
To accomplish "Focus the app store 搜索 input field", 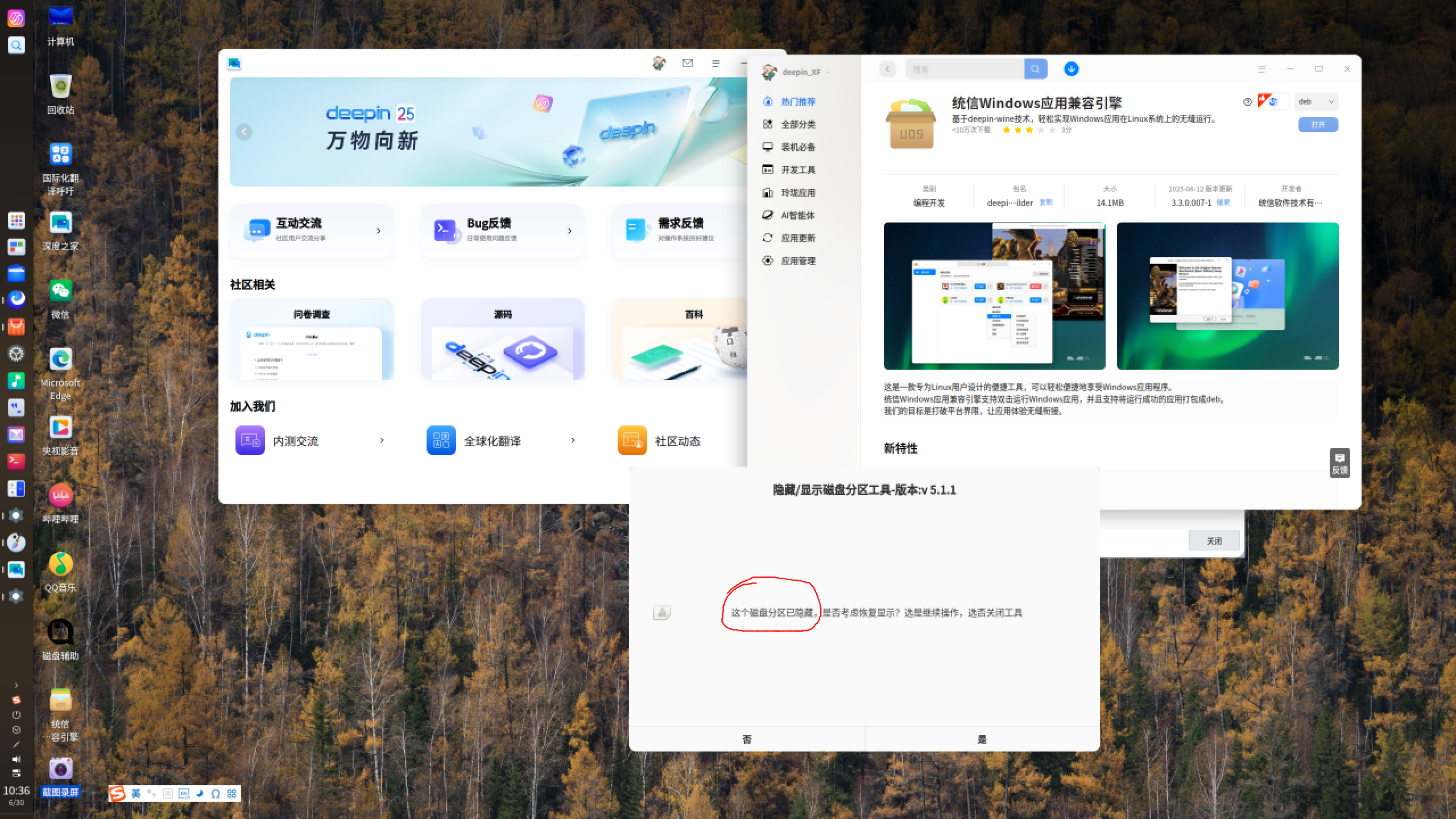I will (965, 69).
